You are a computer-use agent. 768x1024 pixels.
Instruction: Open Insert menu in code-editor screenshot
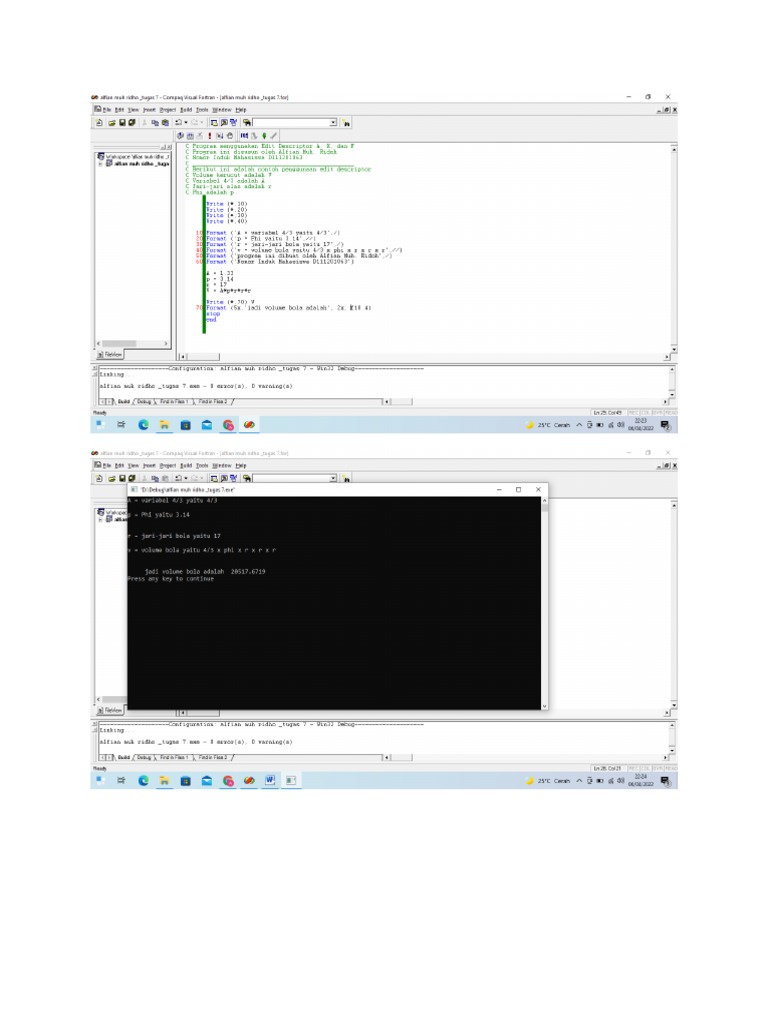click(150, 110)
